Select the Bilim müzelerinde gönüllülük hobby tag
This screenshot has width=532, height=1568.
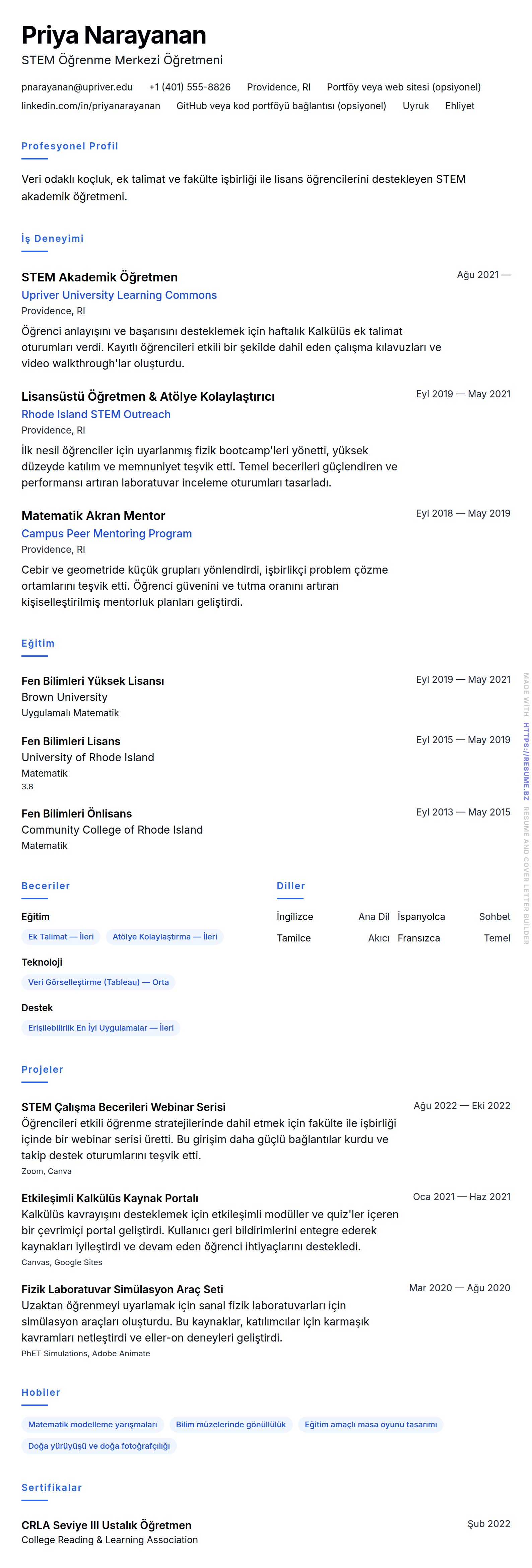(231, 1424)
